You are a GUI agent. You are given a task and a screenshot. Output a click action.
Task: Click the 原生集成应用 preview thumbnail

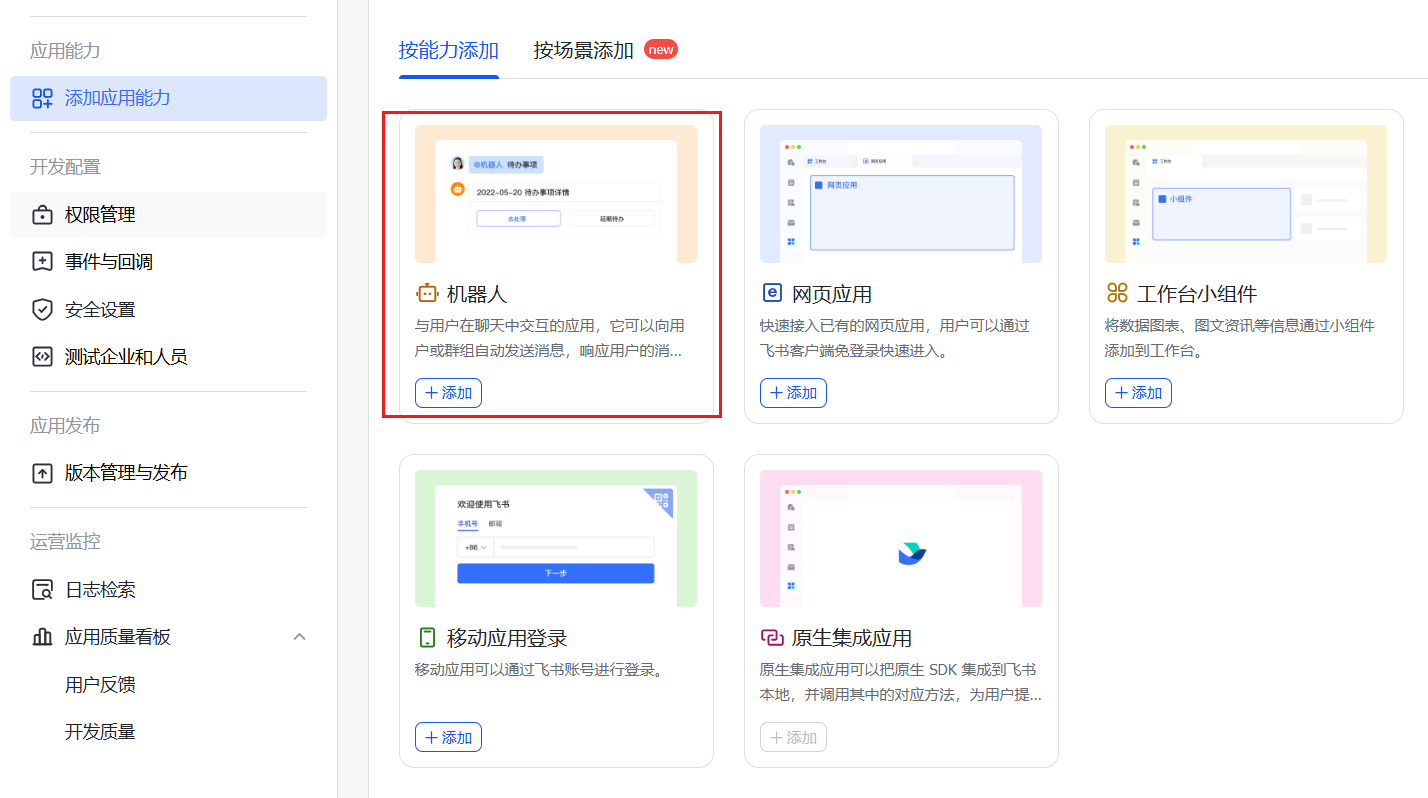coord(901,538)
